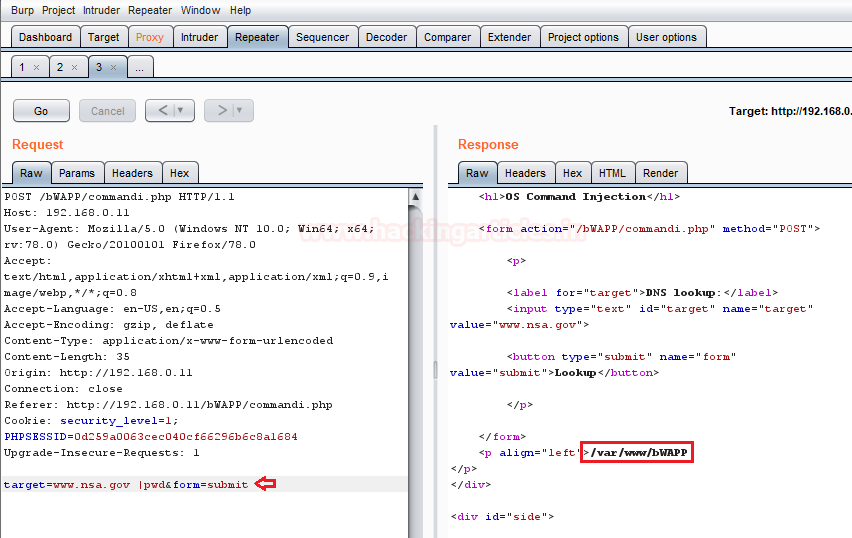Select the Repeater tool tab
Screen dimensions: 852x538
257,37
